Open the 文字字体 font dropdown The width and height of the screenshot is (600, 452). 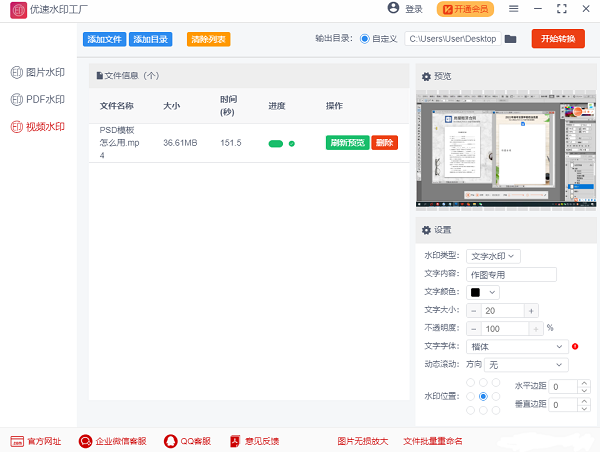(x=517, y=346)
